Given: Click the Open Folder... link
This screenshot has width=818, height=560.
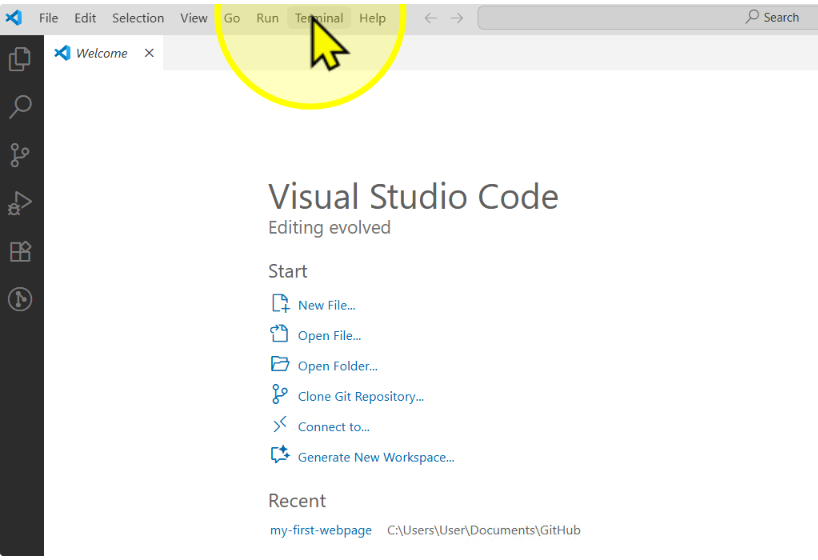Looking at the screenshot, I should click(338, 366).
